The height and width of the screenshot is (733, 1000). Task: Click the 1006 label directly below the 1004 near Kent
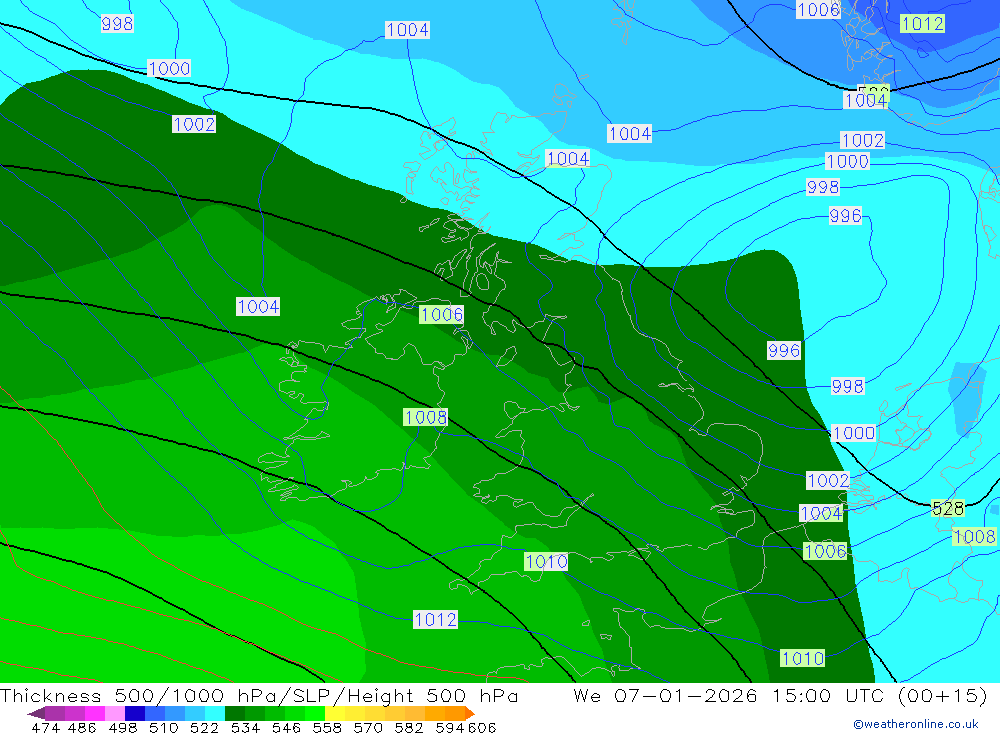(825, 551)
